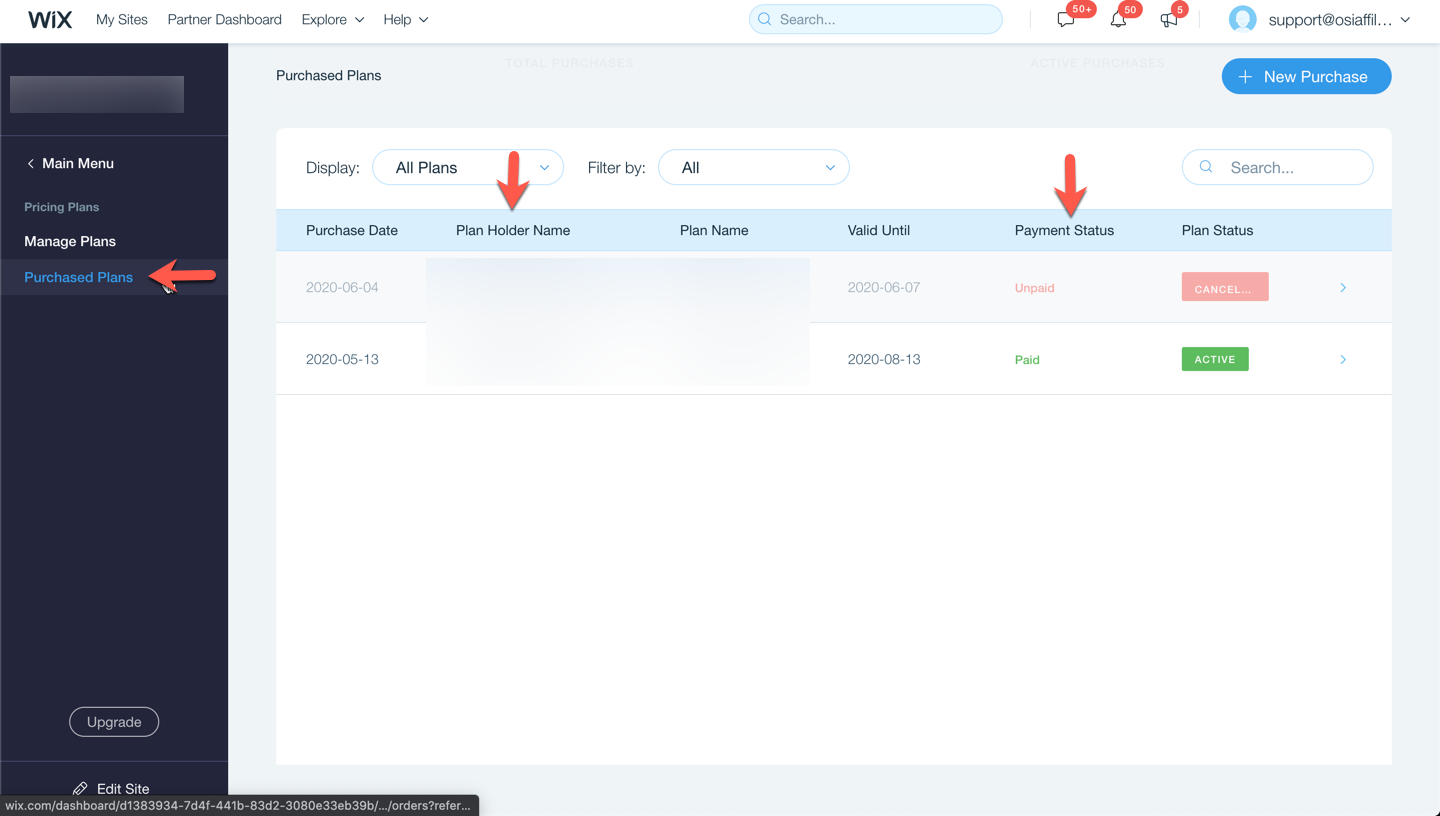Focus the purchased plans Search field
This screenshot has height=816, width=1440.
point(1277,167)
